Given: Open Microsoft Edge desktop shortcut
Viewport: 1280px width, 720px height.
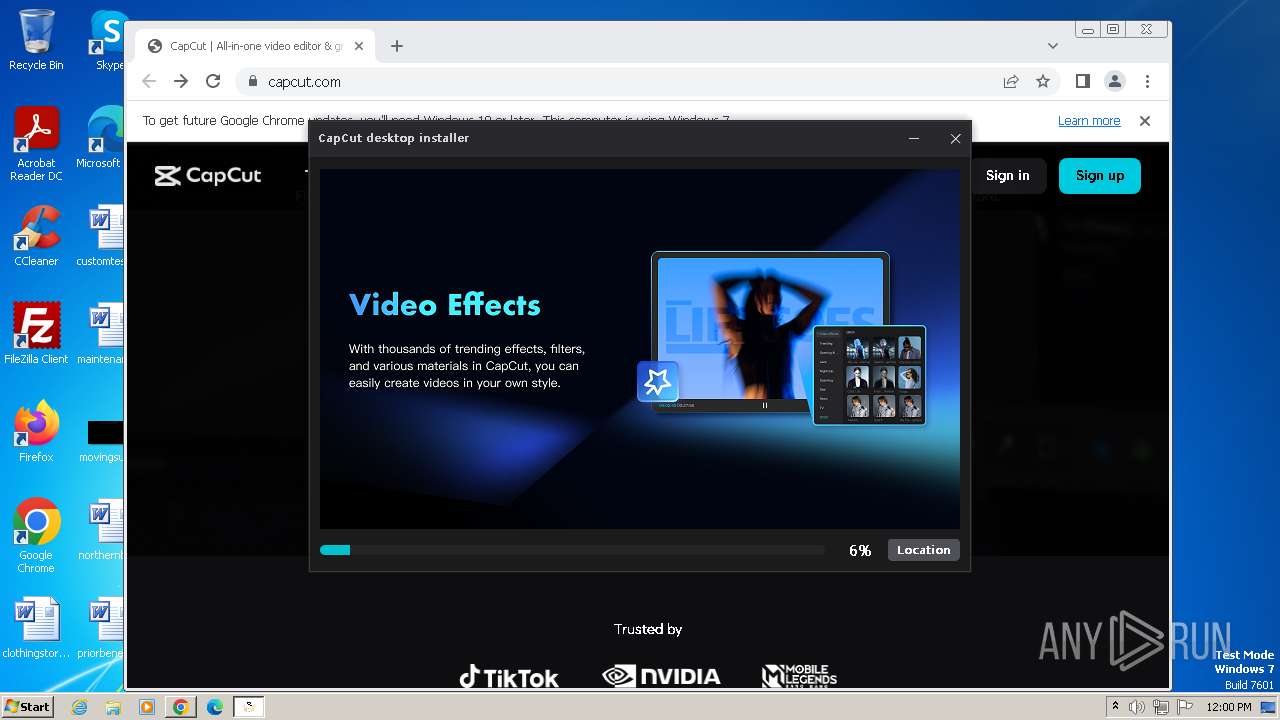Looking at the screenshot, I should click(x=101, y=138).
